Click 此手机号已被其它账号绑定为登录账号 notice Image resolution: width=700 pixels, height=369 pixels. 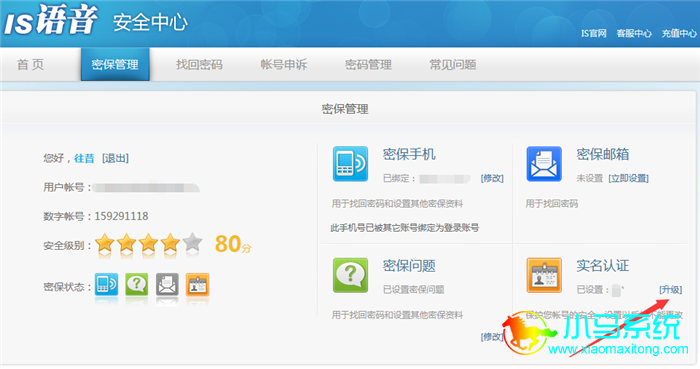pos(404,228)
